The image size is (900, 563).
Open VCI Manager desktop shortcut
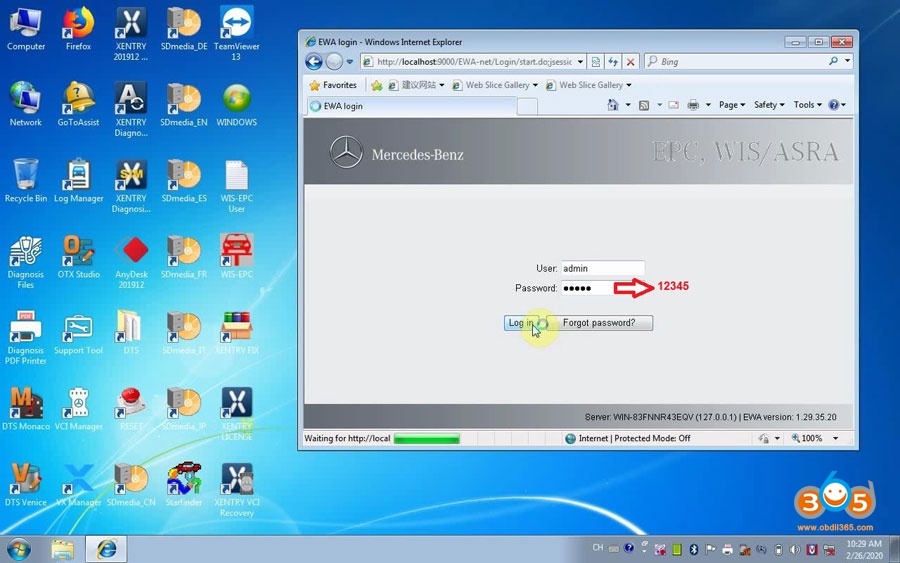[x=78, y=409]
